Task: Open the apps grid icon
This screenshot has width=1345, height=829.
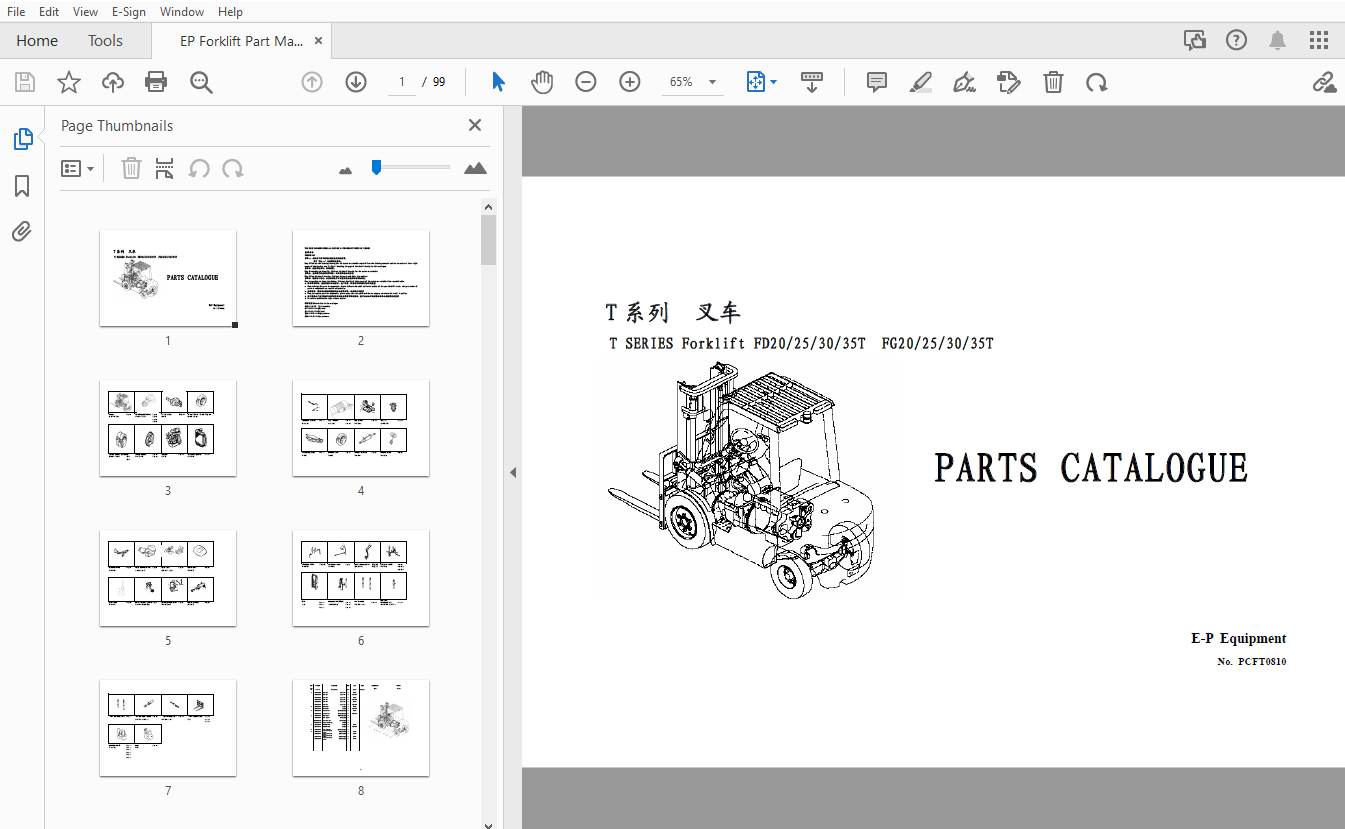Action: coord(1320,40)
